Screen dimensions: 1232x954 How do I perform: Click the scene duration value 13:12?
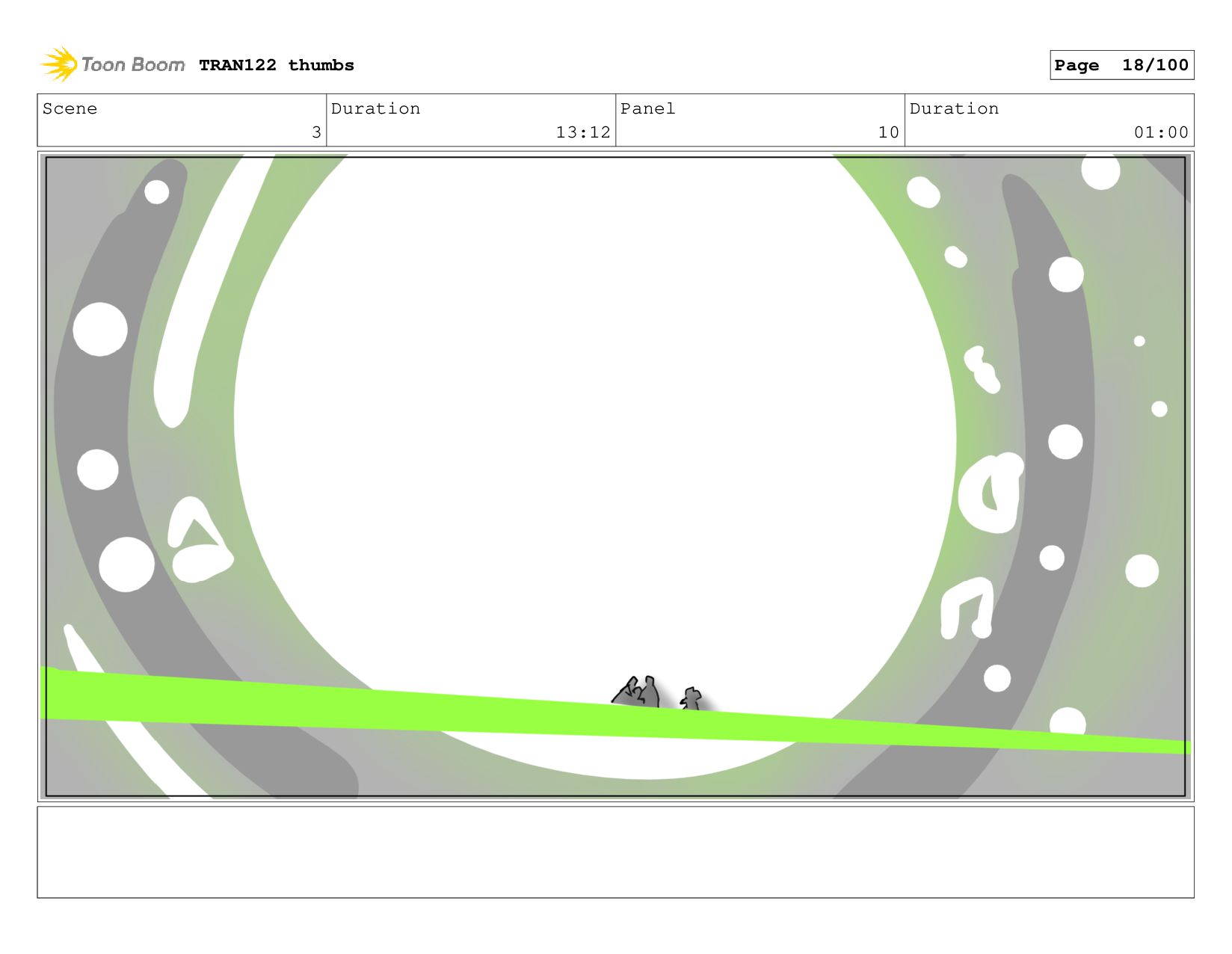tap(583, 132)
